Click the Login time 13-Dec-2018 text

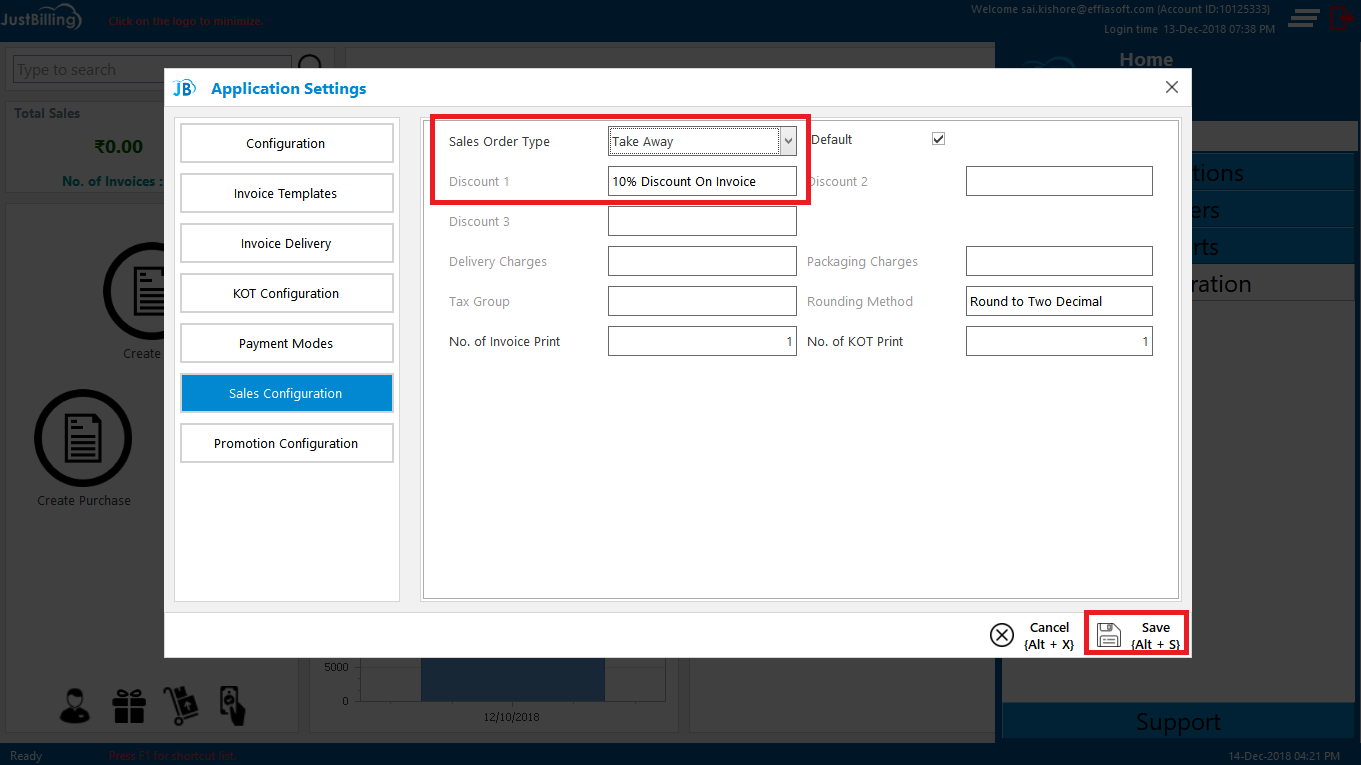coord(1189,29)
